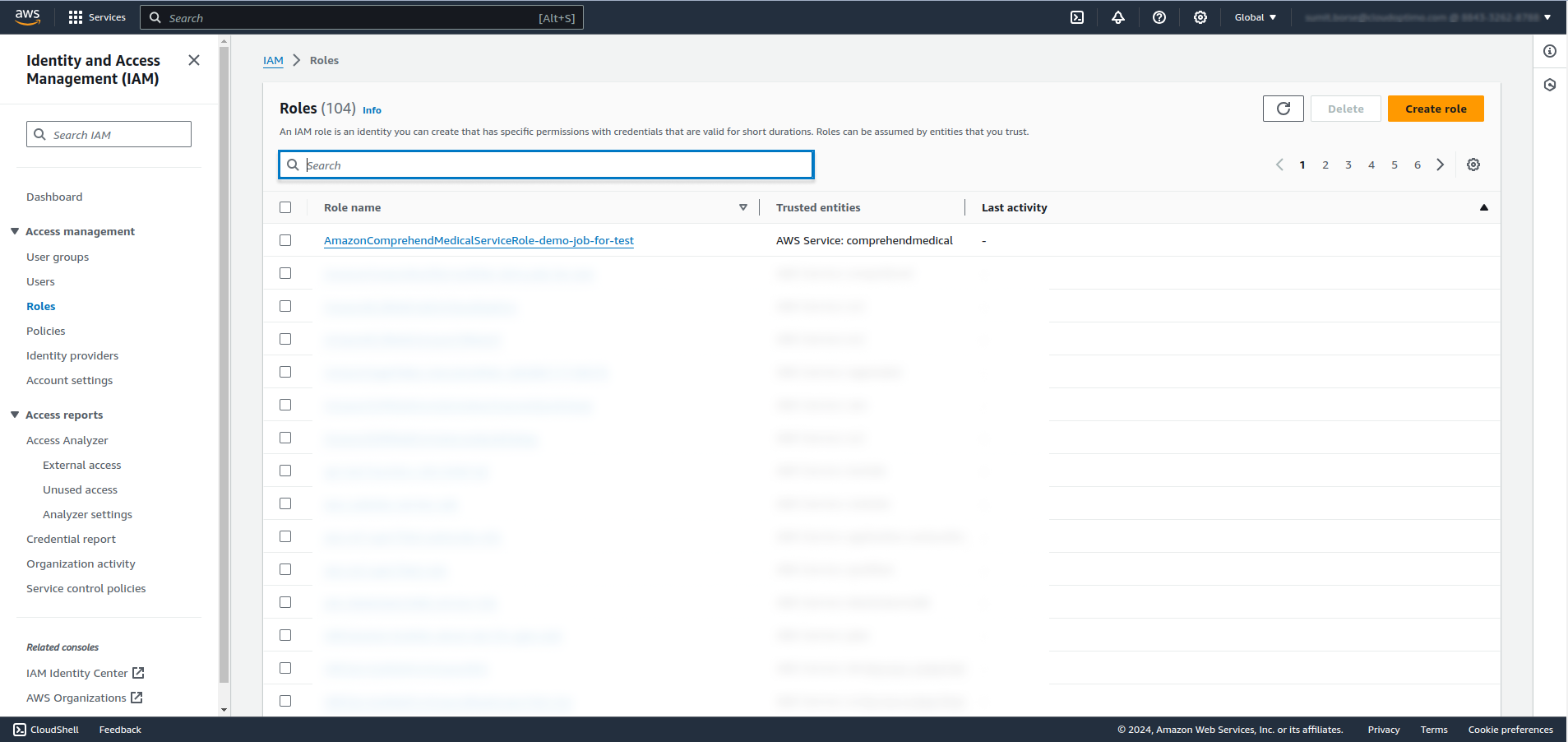
Task: Go to page 2 of roles
Action: tap(1325, 165)
